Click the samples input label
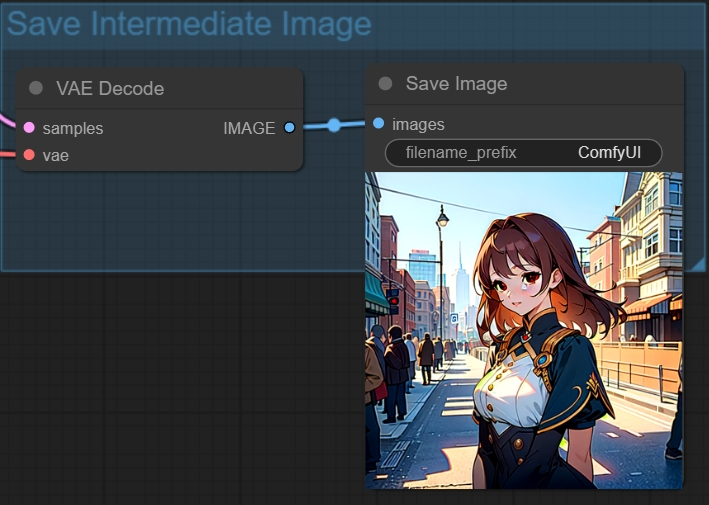 pos(73,128)
